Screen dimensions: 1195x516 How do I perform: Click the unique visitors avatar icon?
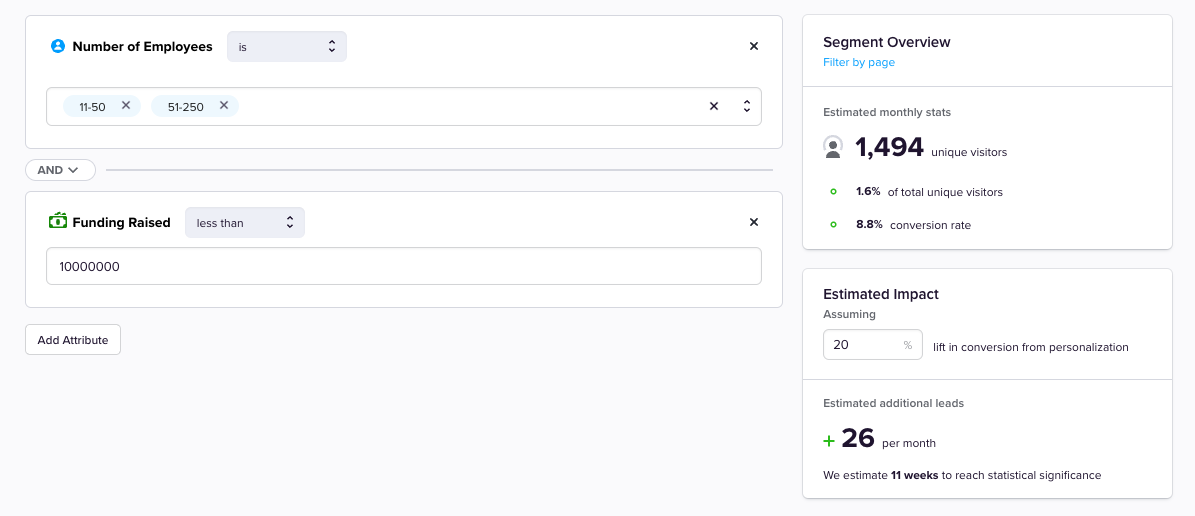pos(833,148)
